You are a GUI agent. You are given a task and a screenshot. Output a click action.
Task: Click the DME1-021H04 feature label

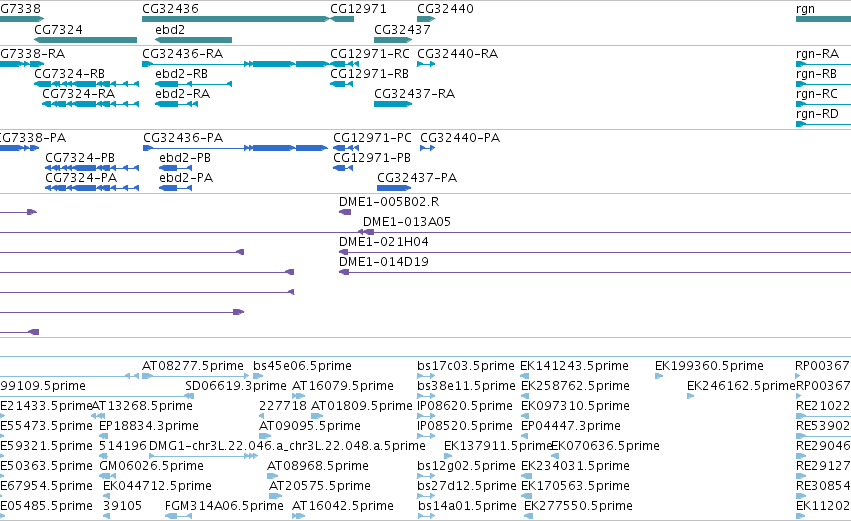[x=384, y=242]
